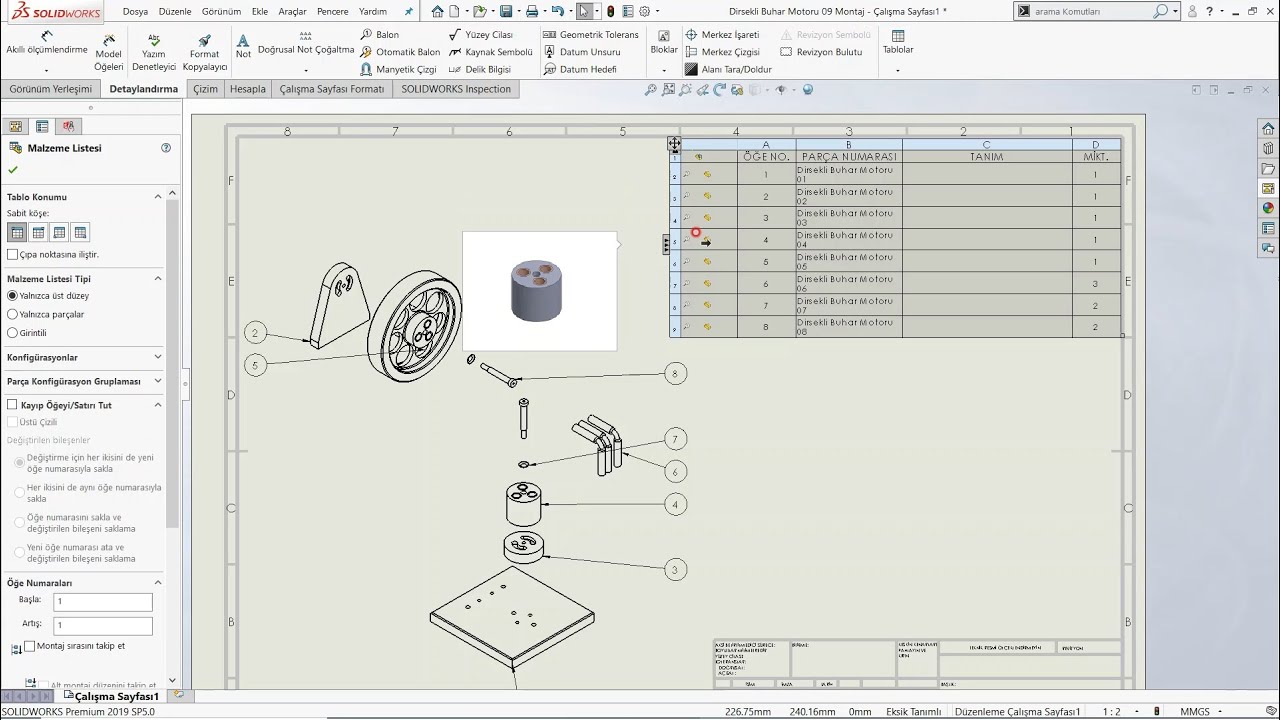Toggle Montaj sırasını takip et checkbox
This screenshot has height=720, width=1280.
tap(30, 646)
